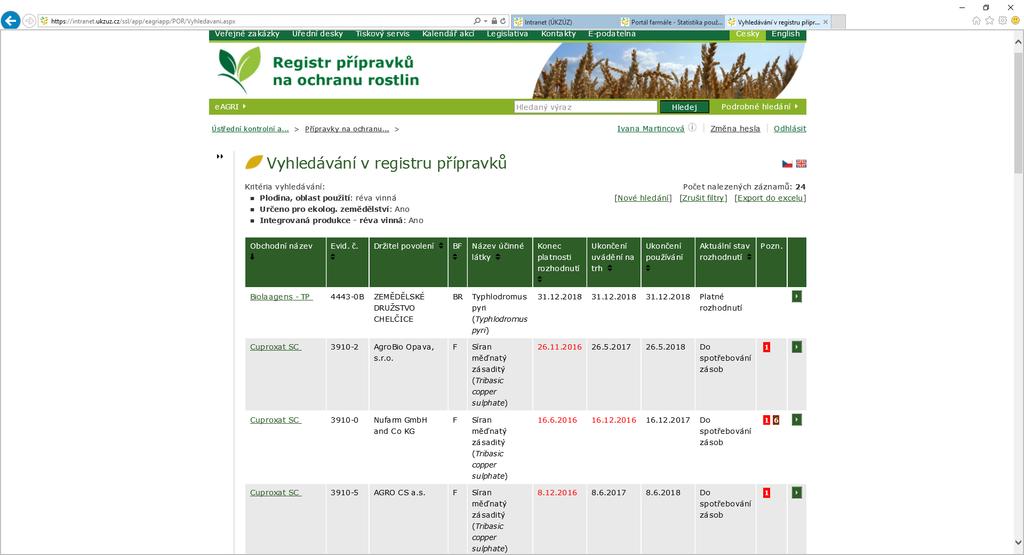1024x555 pixels.
Task: Click the info icon beside Ivana Martincová
Action: tap(692, 128)
